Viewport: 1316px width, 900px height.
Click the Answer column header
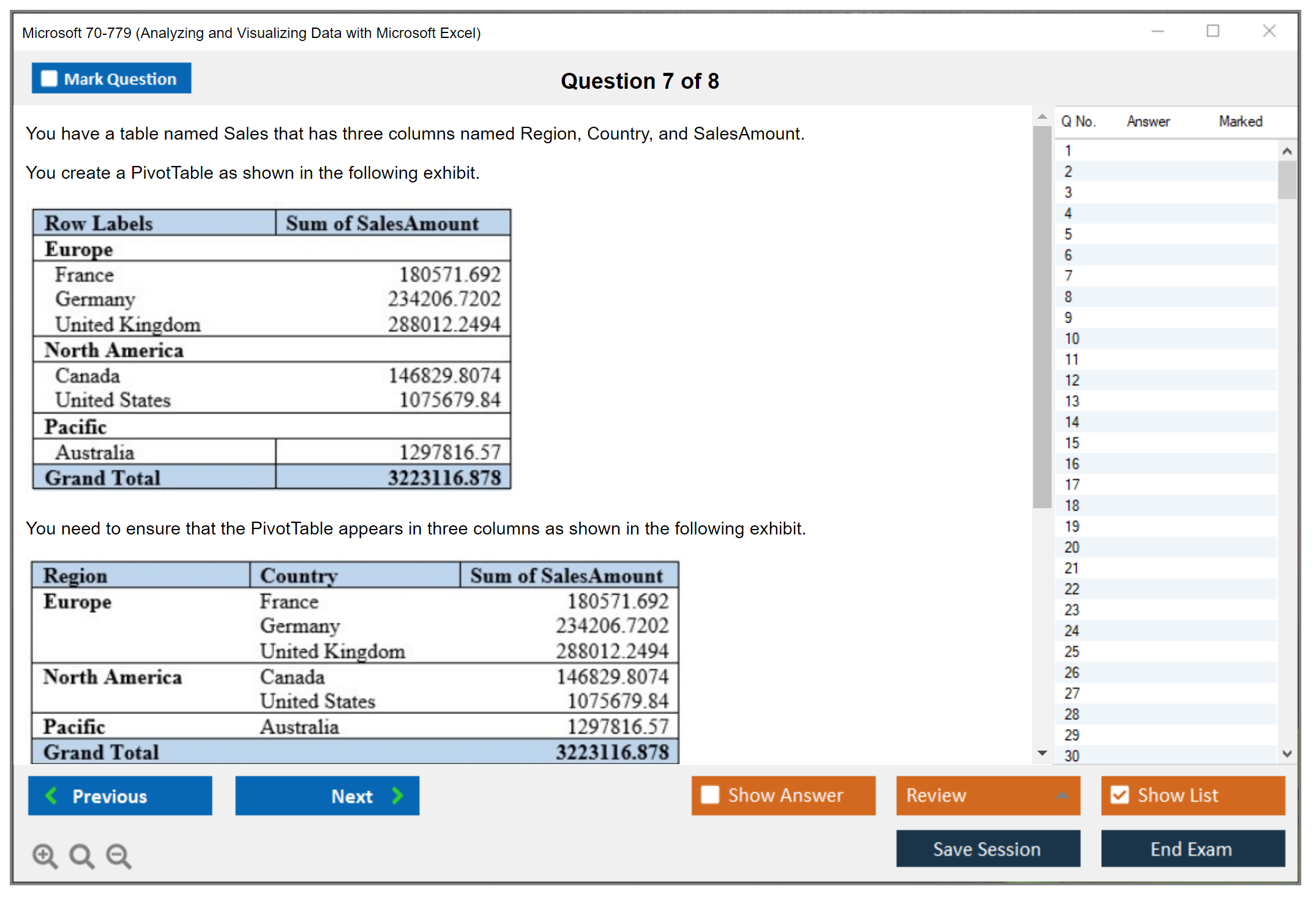pos(1148,121)
